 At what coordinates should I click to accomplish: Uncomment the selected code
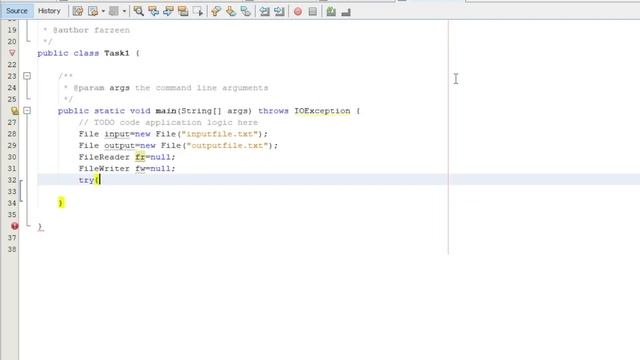(x=346, y=12)
